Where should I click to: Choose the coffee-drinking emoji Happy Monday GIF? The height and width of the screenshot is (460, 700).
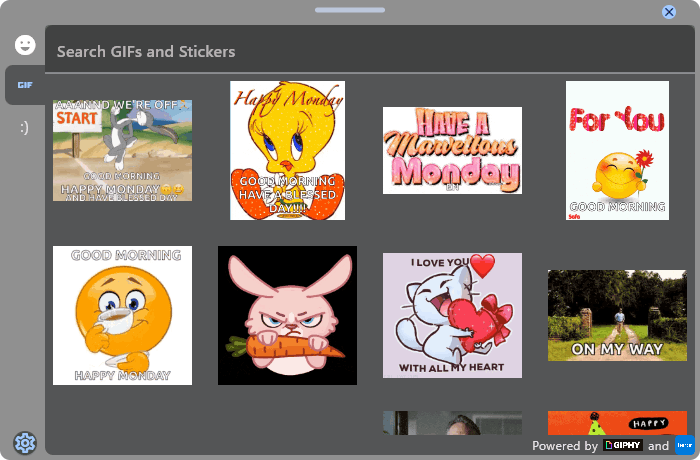tap(122, 315)
